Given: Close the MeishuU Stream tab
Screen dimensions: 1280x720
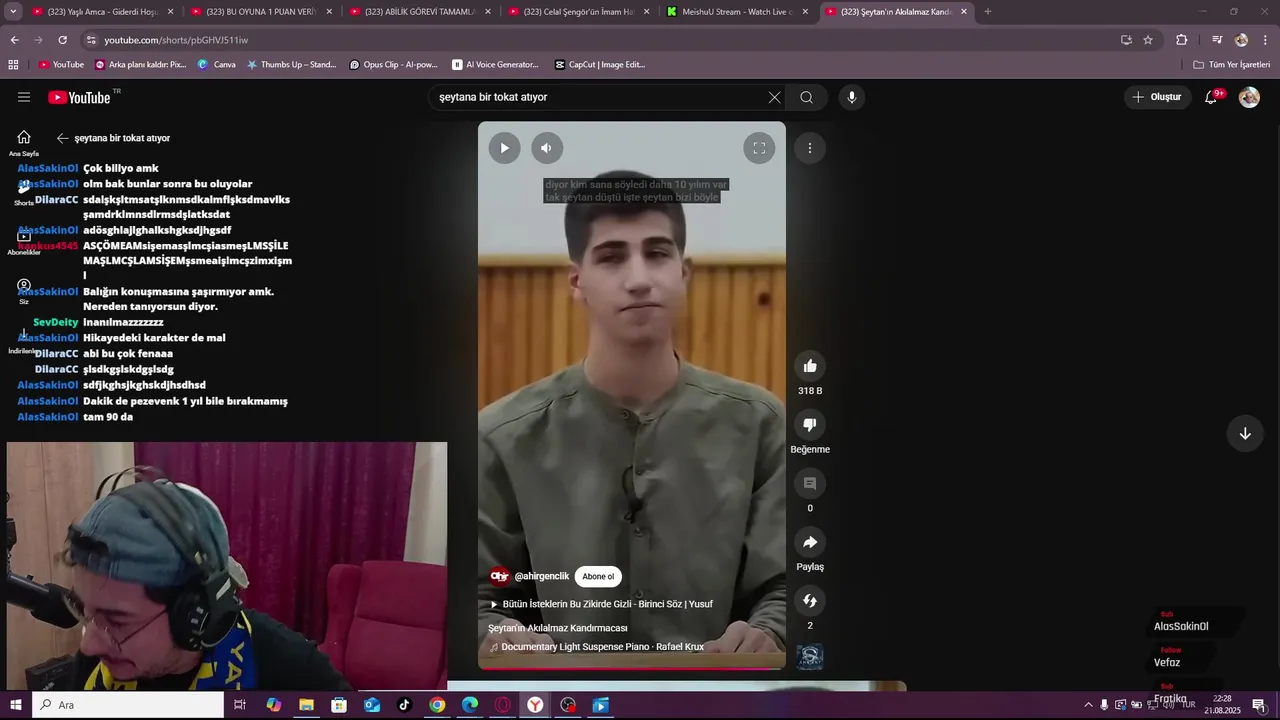Looking at the screenshot, I should point(805,12).
